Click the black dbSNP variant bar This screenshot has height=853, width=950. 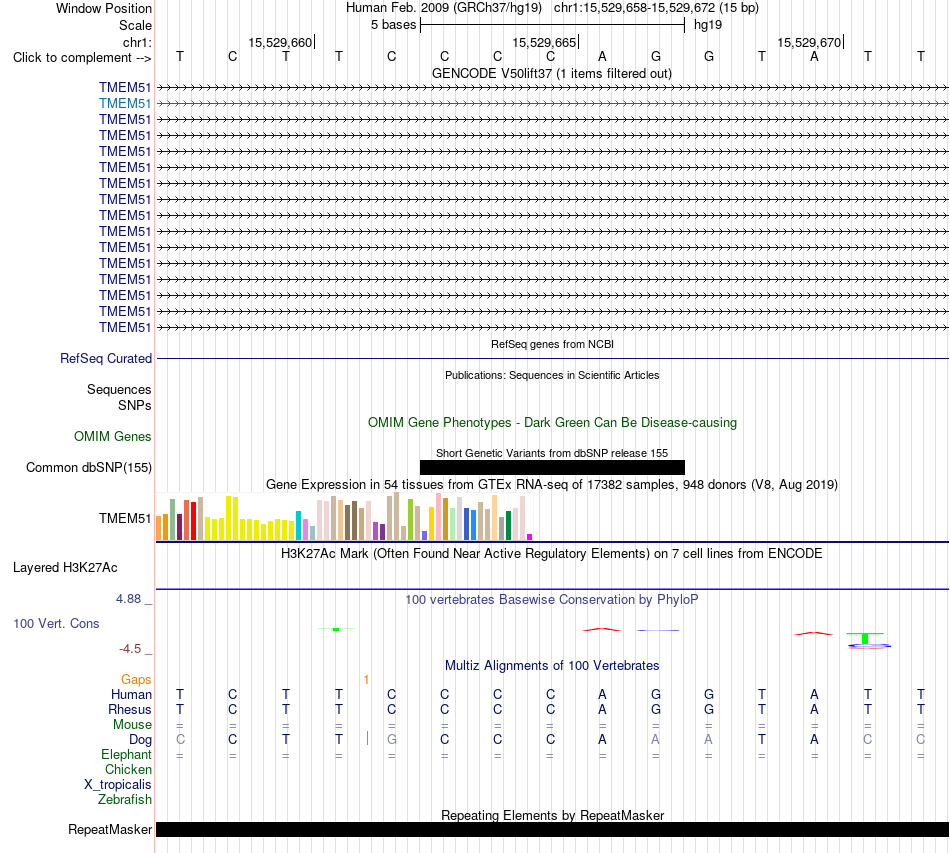(x=552, y=467)
